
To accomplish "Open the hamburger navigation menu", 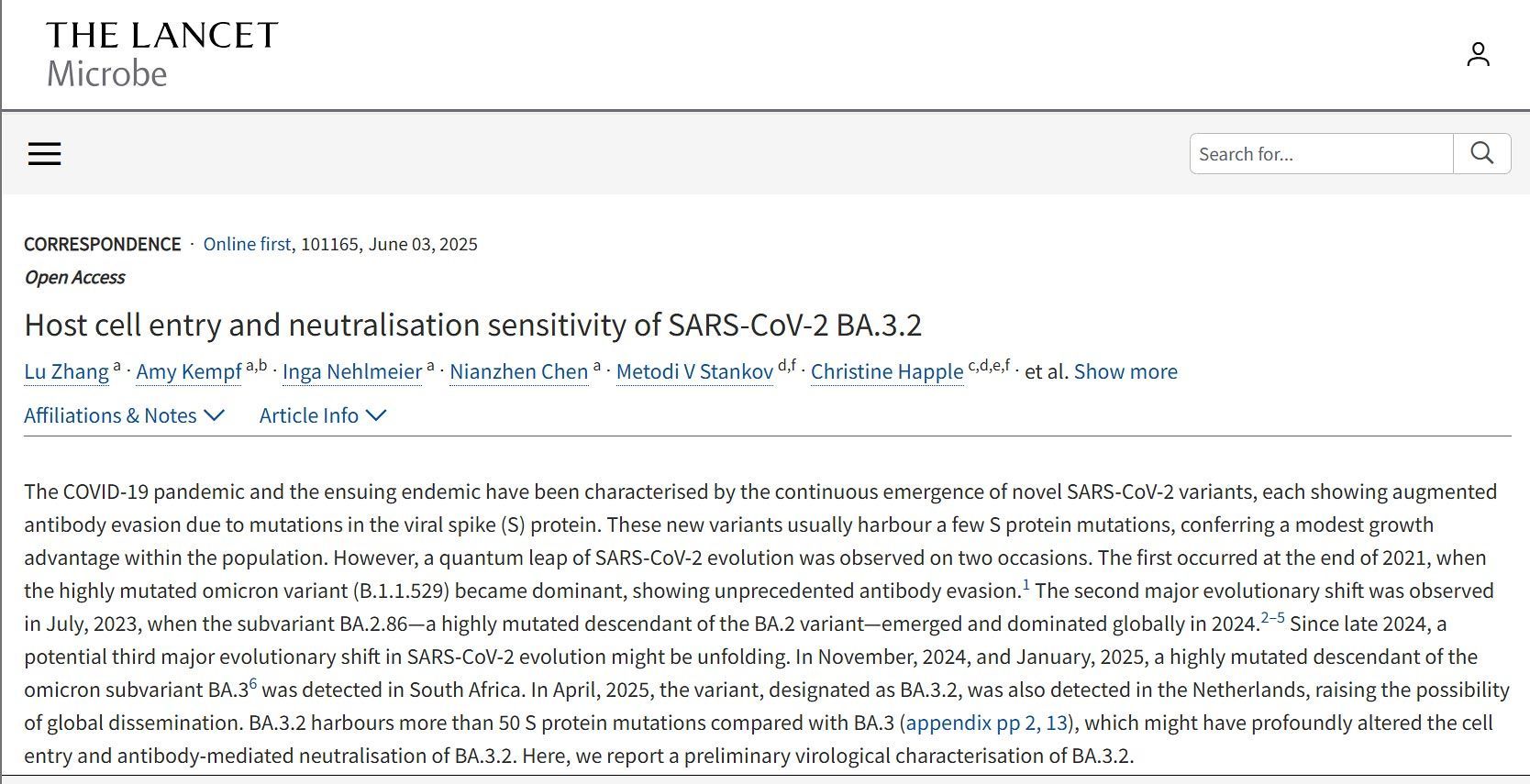I will (x=44, y=153).
